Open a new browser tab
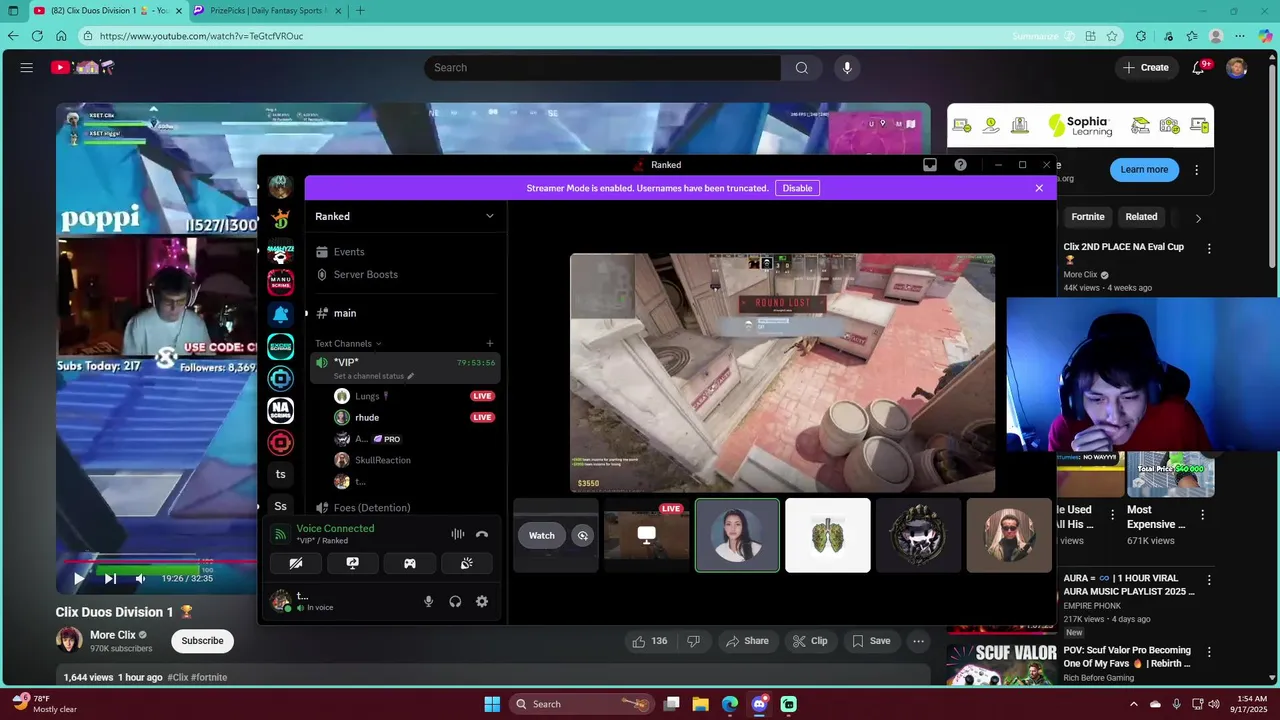Screen dimensions: 1280x720 click(360, 10)
